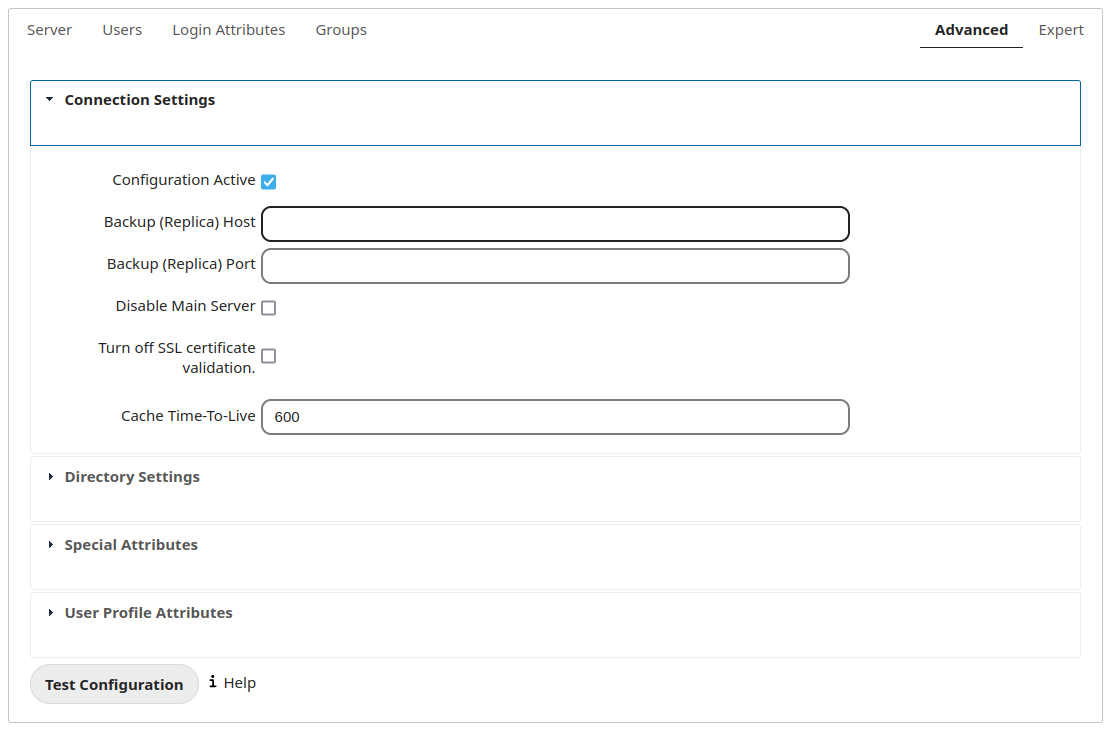
Task: Select the Advanced view
Action: 970,30
